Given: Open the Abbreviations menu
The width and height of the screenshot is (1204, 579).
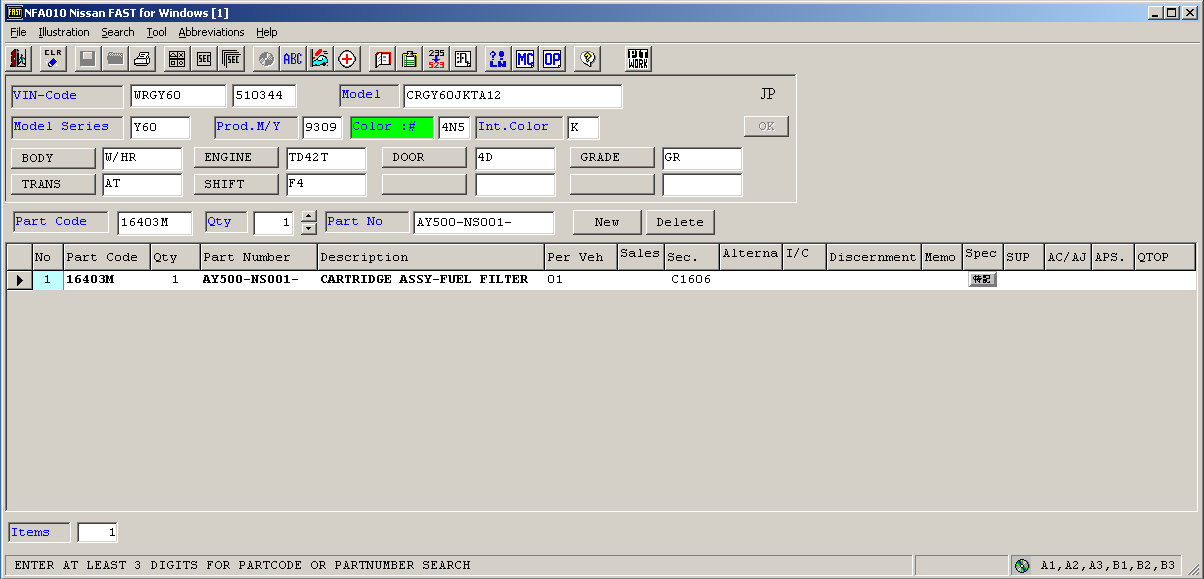Looking at the screenshot, I should [x=211, y=32].
